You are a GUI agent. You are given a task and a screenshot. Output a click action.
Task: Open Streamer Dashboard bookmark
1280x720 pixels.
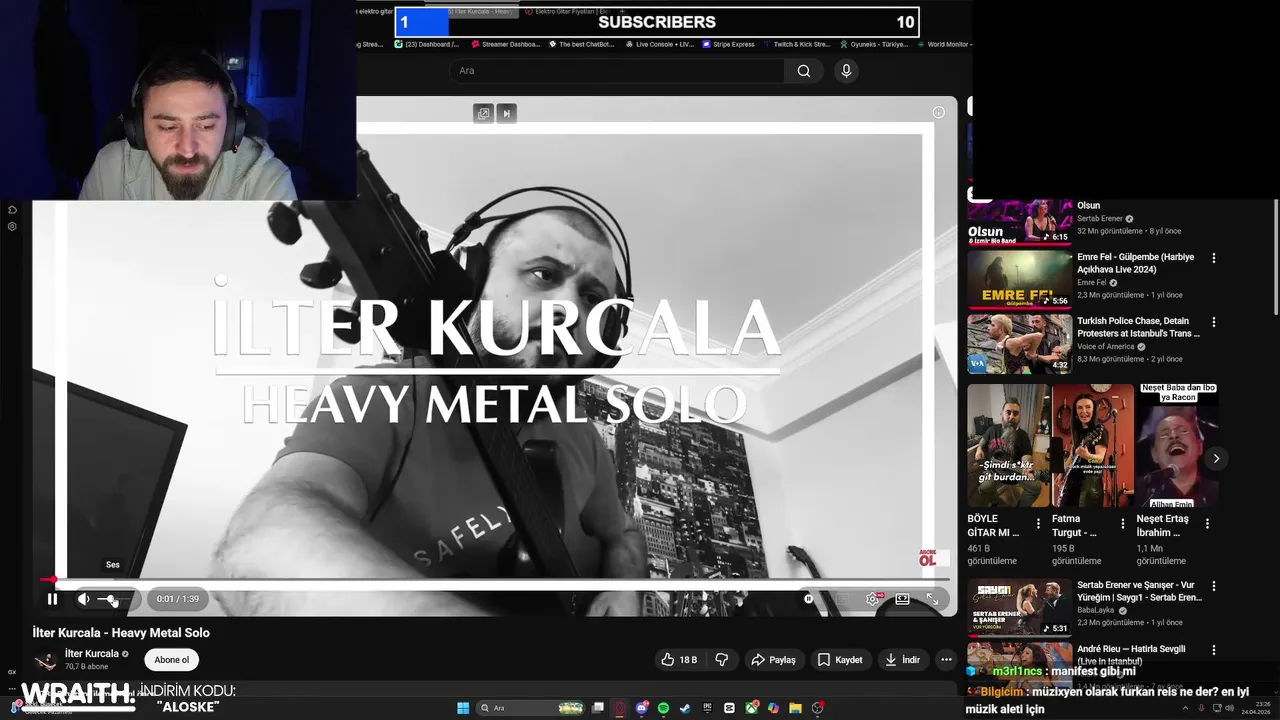[x=505, y=44]
